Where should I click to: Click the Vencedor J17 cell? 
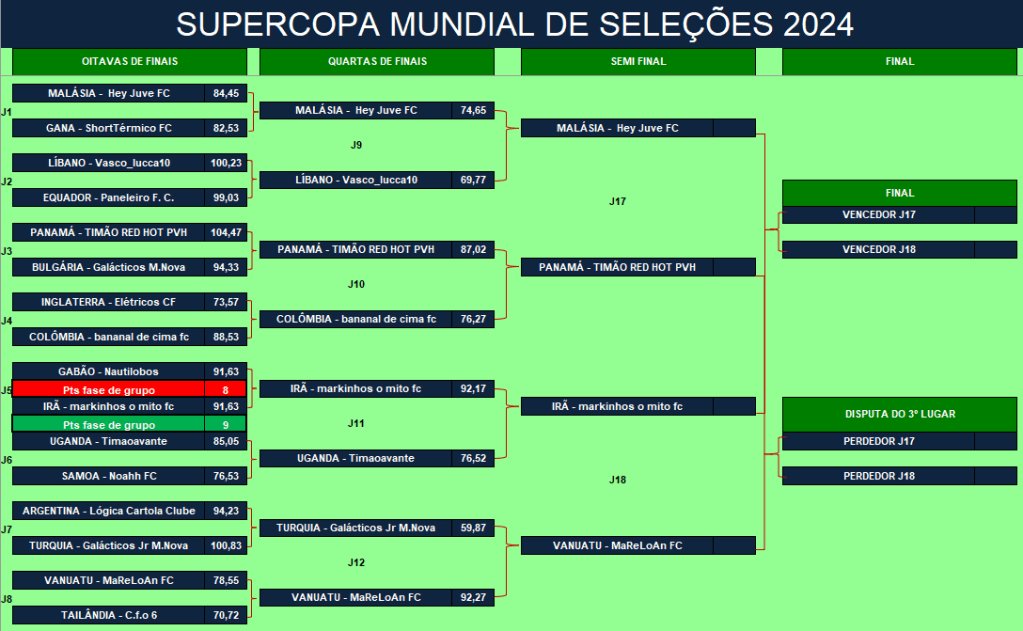(878, 215)
